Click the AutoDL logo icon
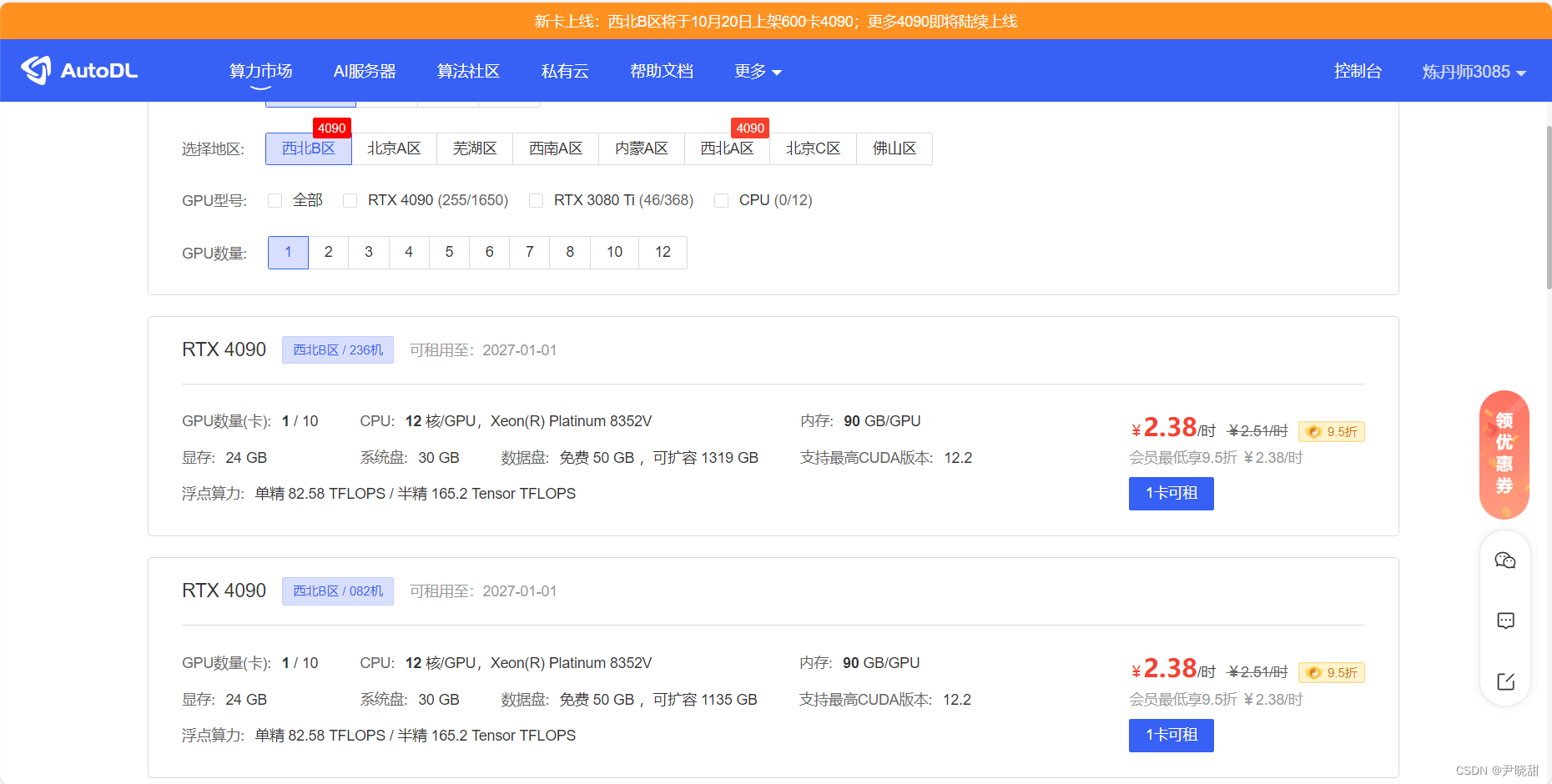The width and height of the screenshot is (1552, 784). 36,71
